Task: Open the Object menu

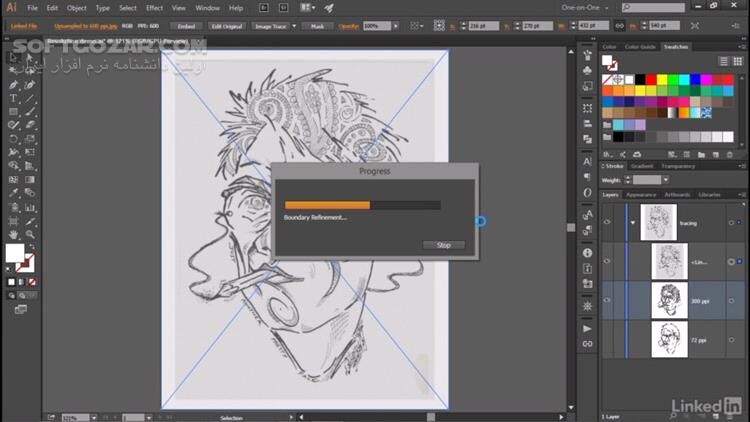Action: pyautogui.click(x=77, y=8)
